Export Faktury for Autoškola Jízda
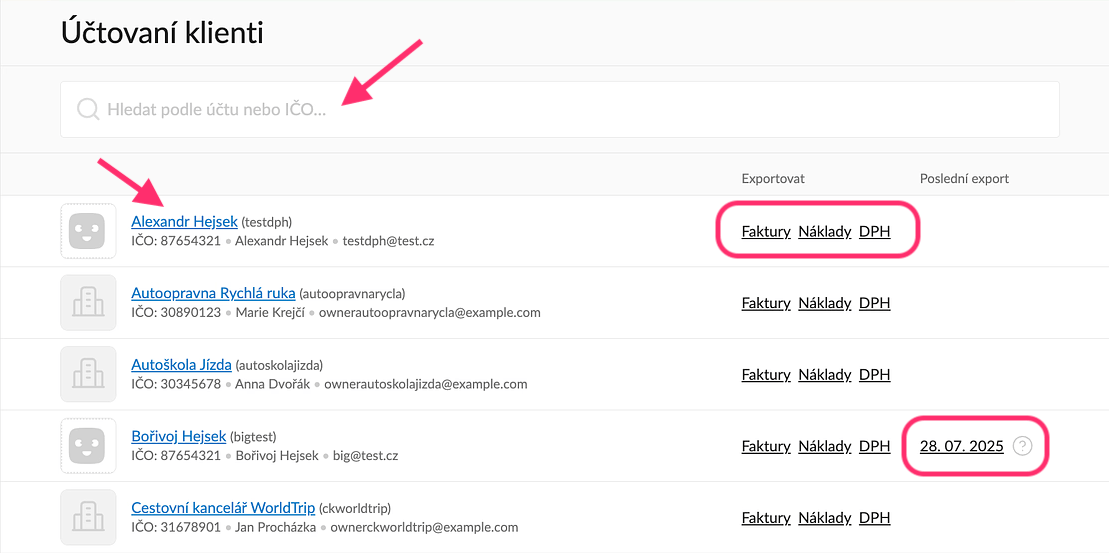1109x553 pixels. tap(766, 375)
